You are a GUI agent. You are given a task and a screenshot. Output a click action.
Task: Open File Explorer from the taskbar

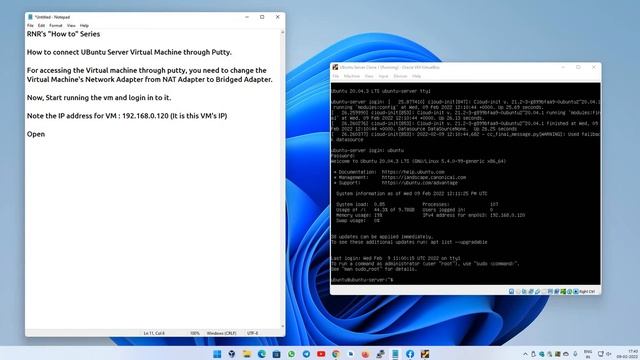[247, 354]
